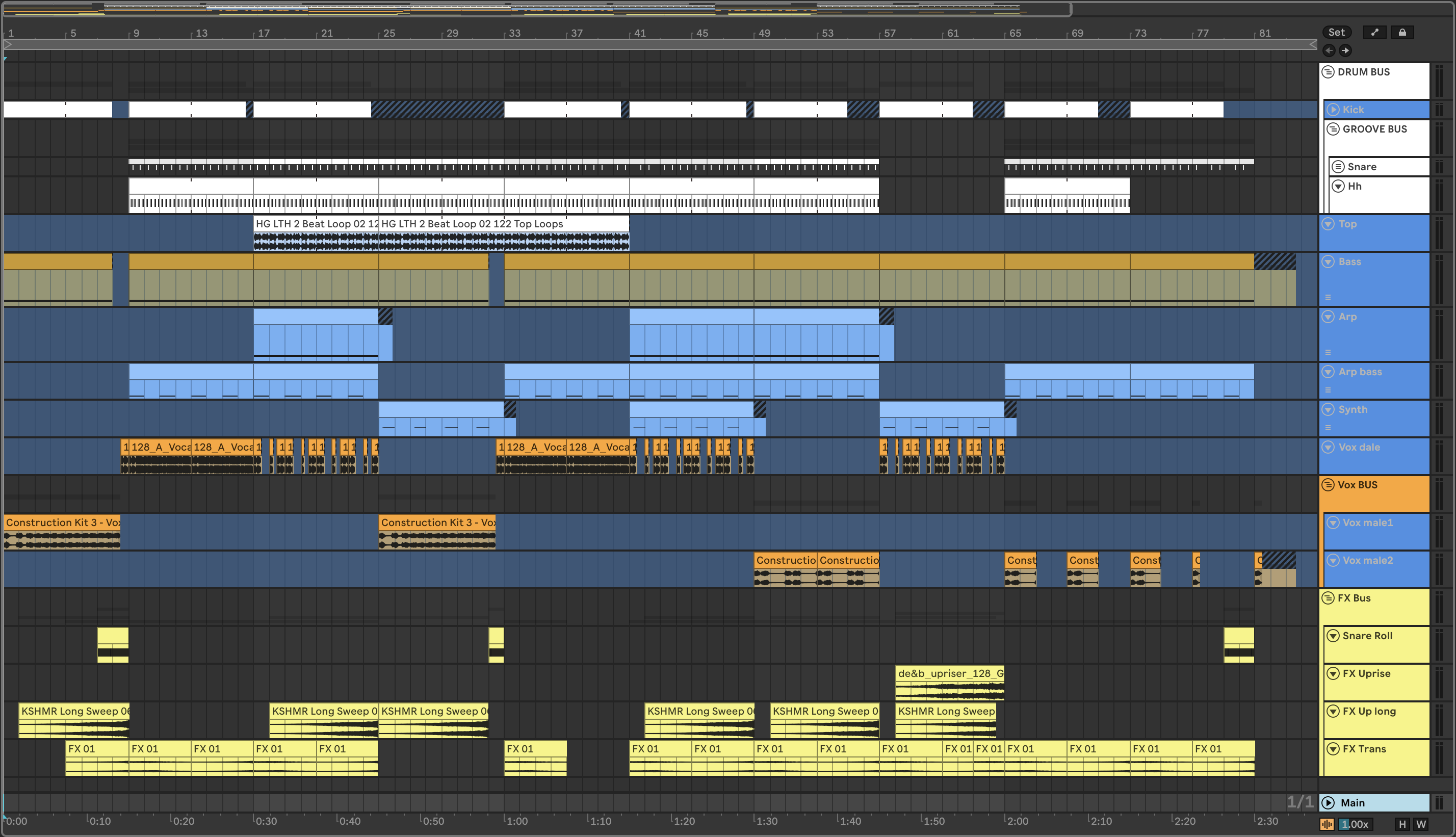Collapse the Vox BUS group icon
The height and width of the screenshot is (837, 1456).
(1328, 485)
